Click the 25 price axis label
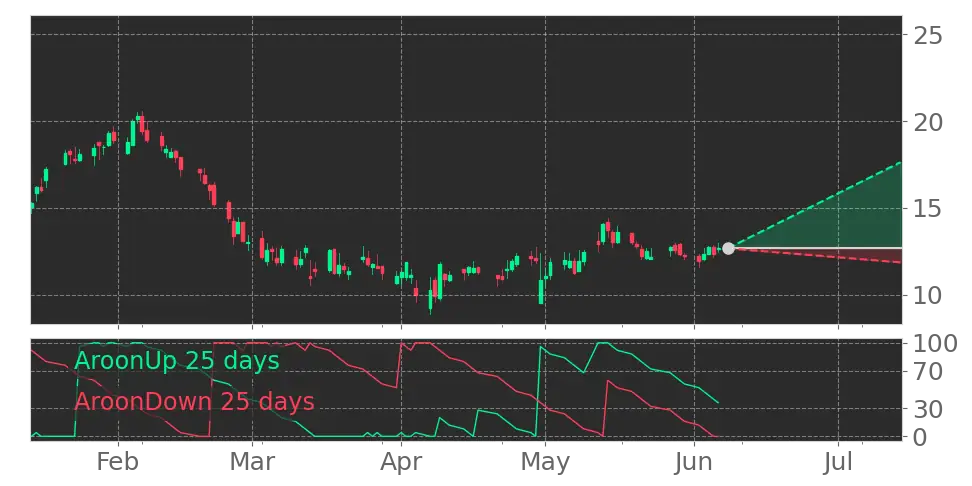The image size is (972, 486). tap(928, 35)
